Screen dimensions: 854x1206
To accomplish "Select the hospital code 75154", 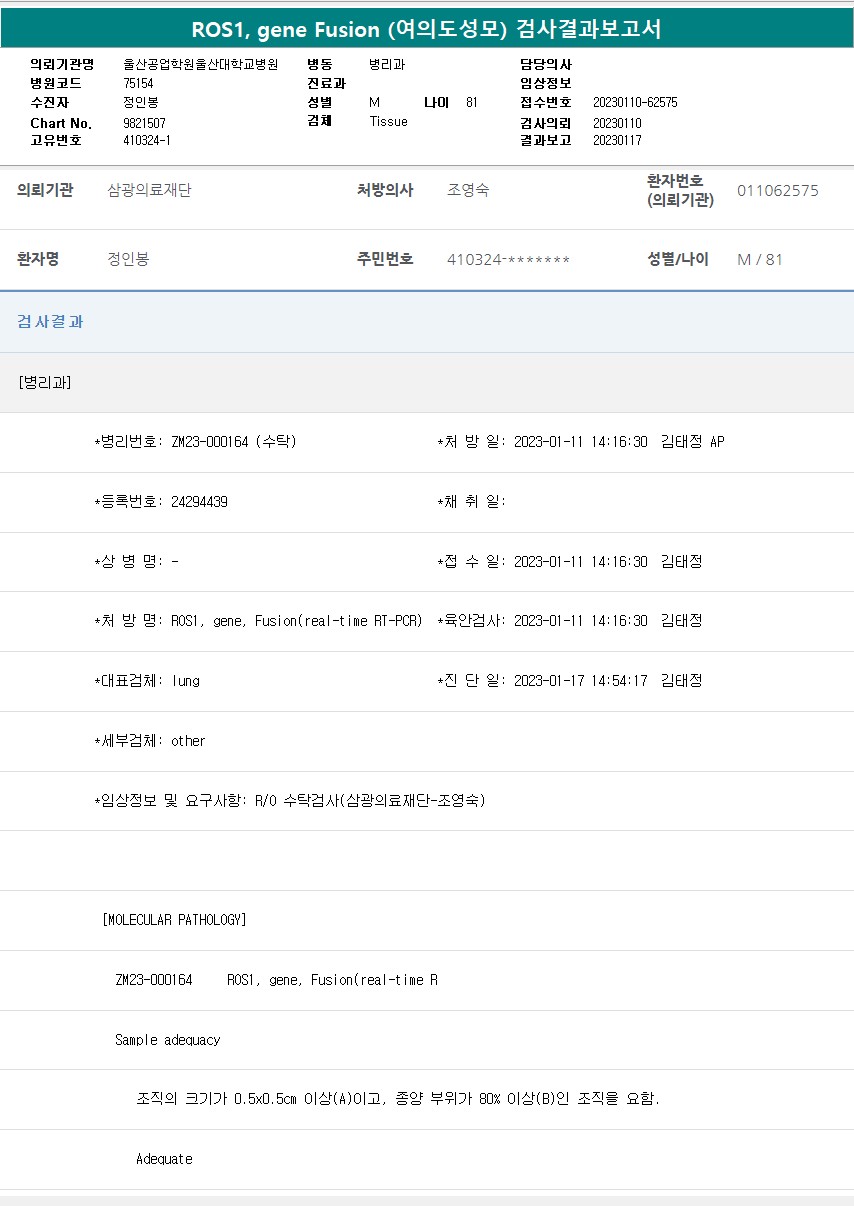I will tap(138, 84).
